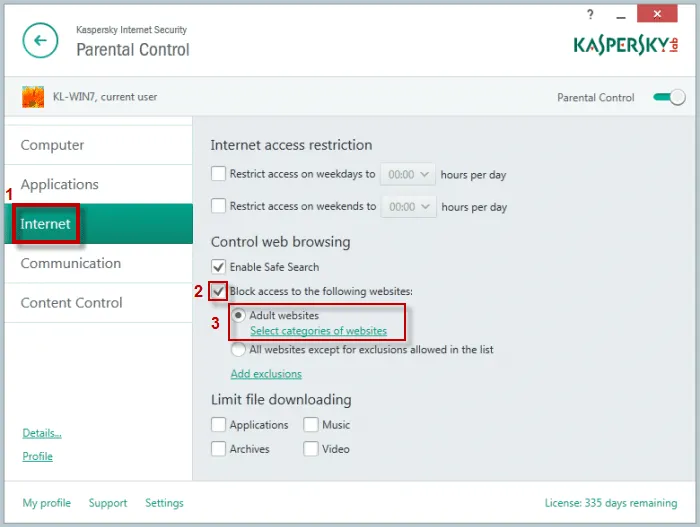Click the KL-WIN7, current user label
The height and width of the screenshot is (527, 700).
[105, 97]
